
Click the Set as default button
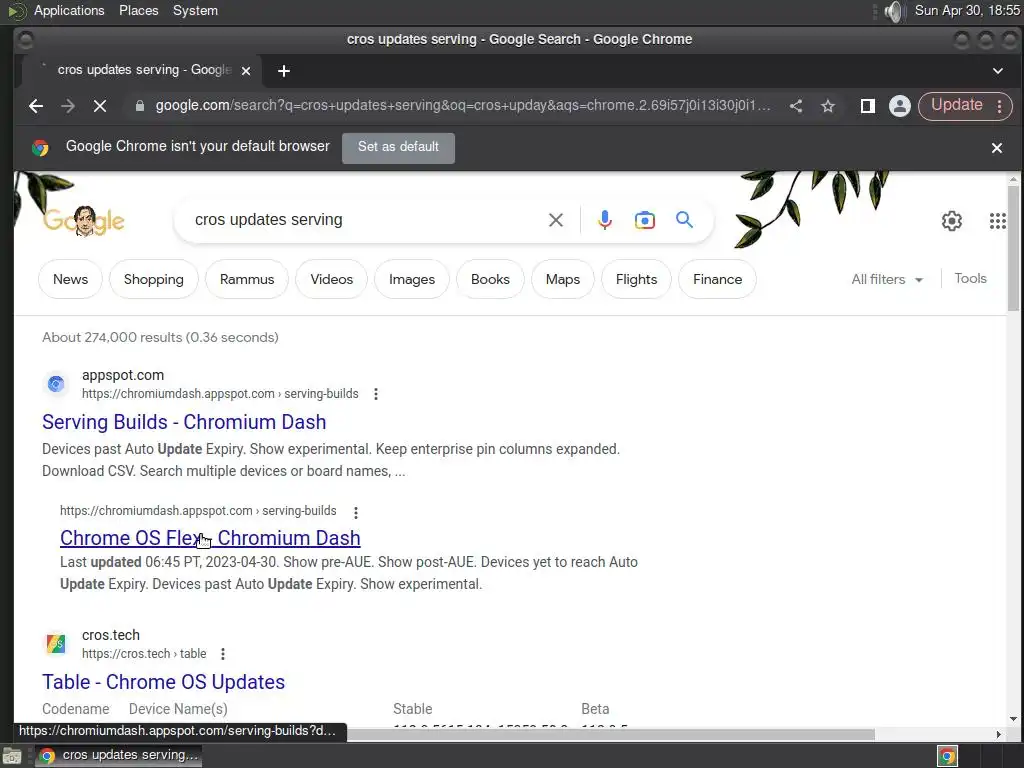coord(398,147)
